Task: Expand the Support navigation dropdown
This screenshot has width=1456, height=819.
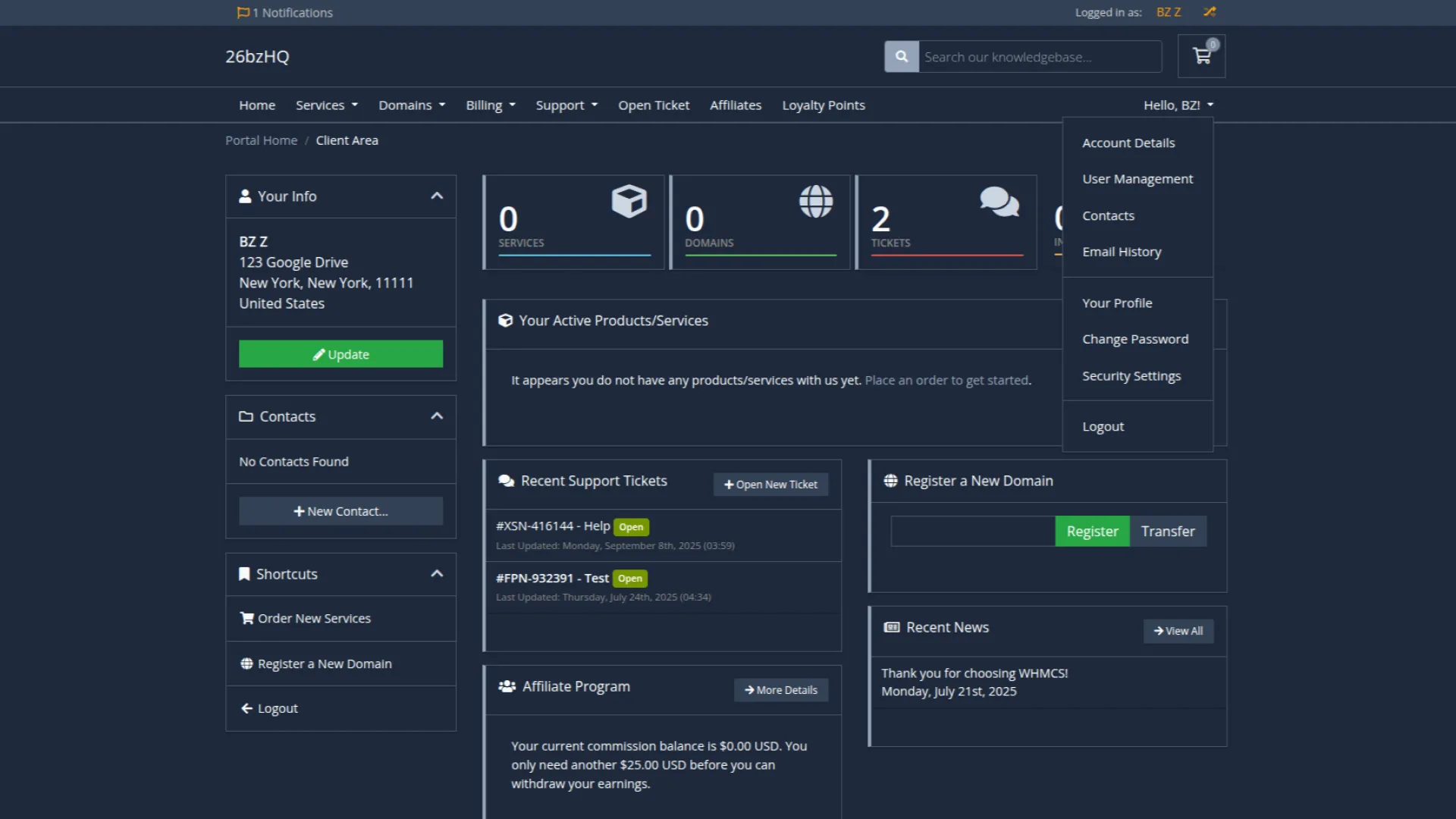Action: (566, 105)
